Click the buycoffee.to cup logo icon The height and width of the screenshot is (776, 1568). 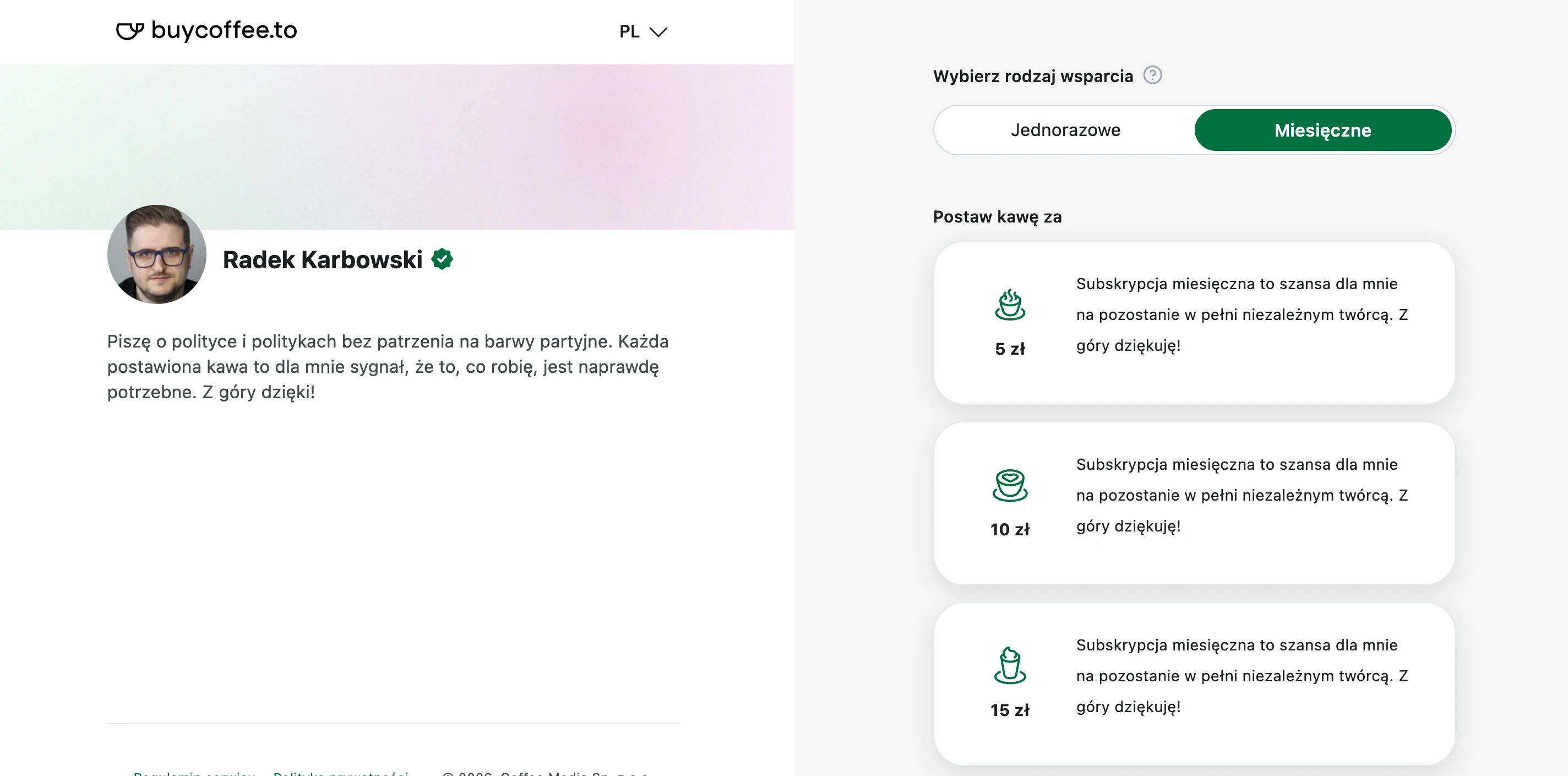click(x=129, y=30)
